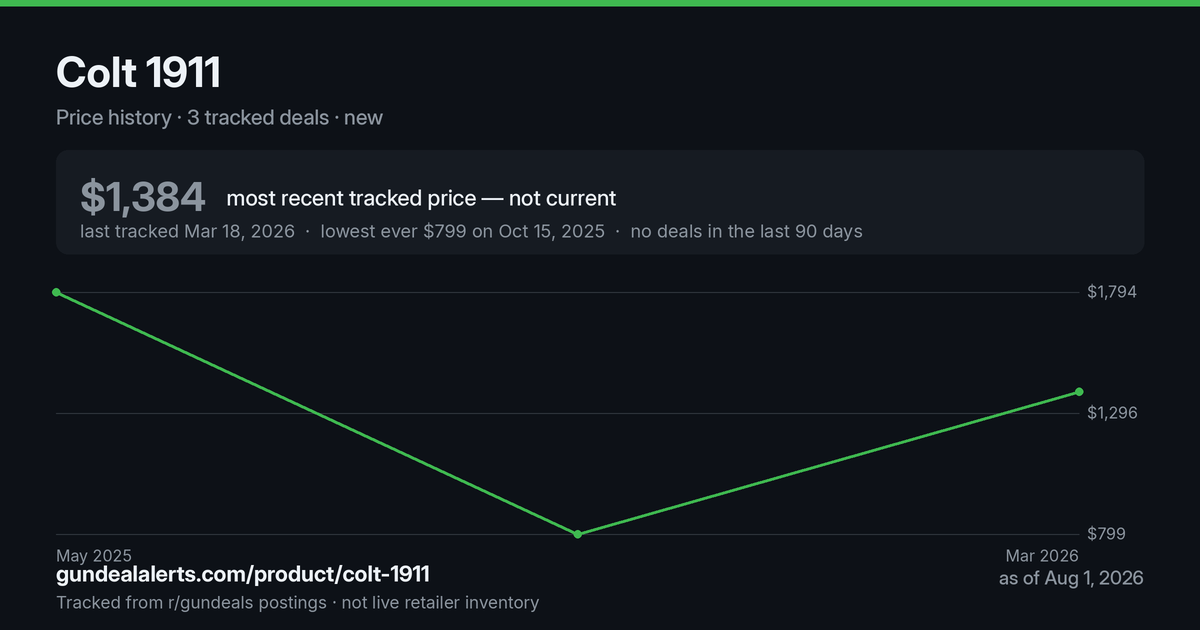This screenshot has height=630, width=1200.
Task: Click the $799 axis label
Action: tap(1106, 534)
